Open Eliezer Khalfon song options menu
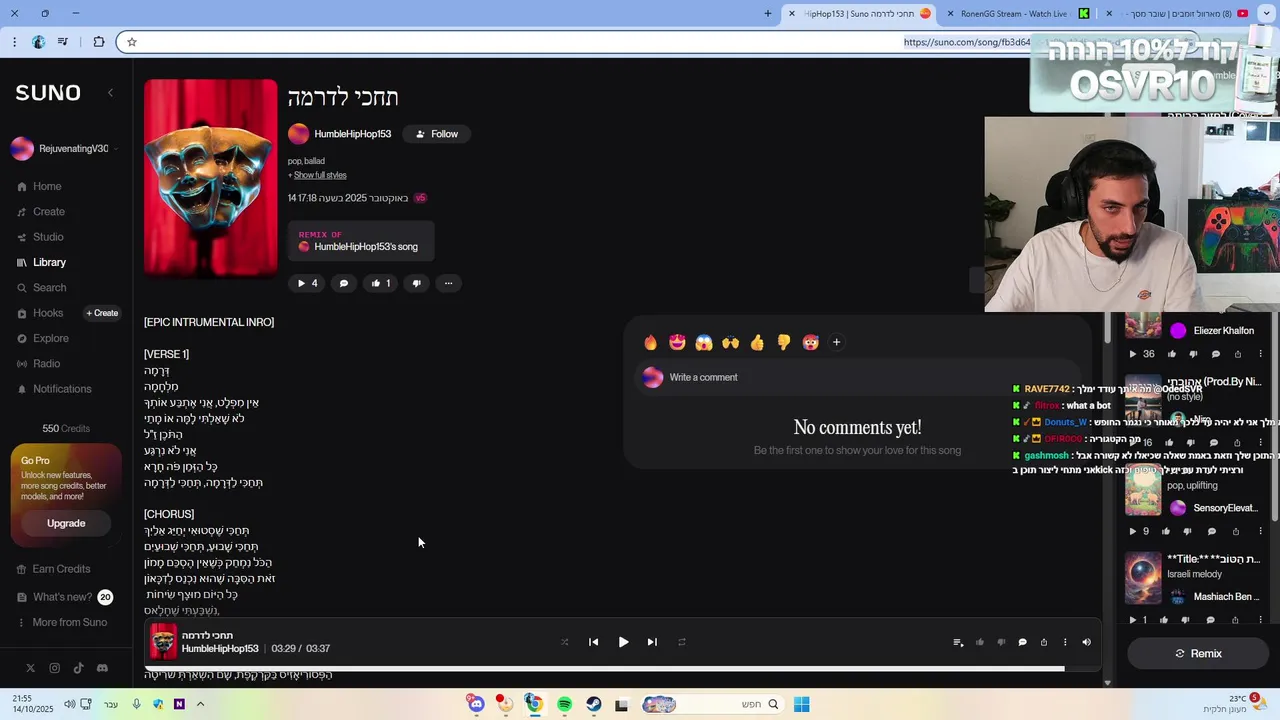This screenshot has height=720, width=1280. (x=1260, y=354)
